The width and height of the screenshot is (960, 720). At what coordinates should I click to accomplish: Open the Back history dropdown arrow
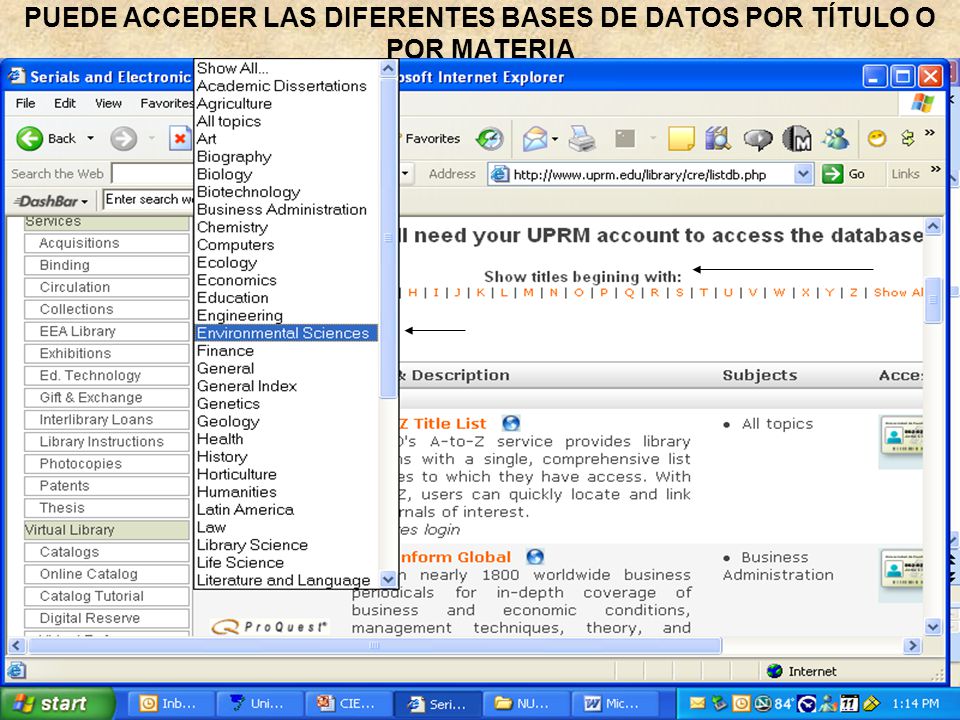coord(91,138)
